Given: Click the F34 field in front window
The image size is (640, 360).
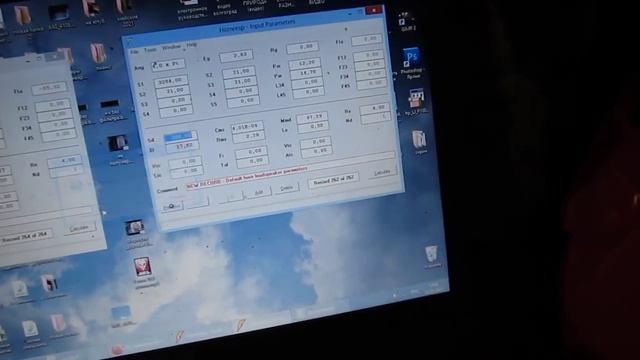Looking at the screenshot, I should pyautogui.click(x=371, y=74).
